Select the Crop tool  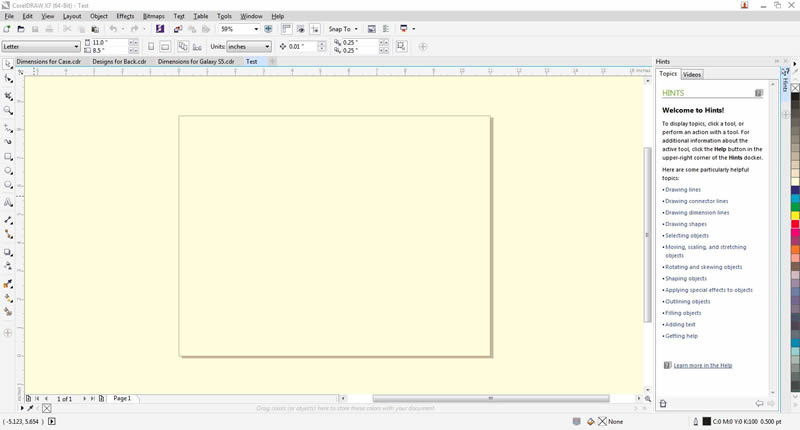(8, 95)
